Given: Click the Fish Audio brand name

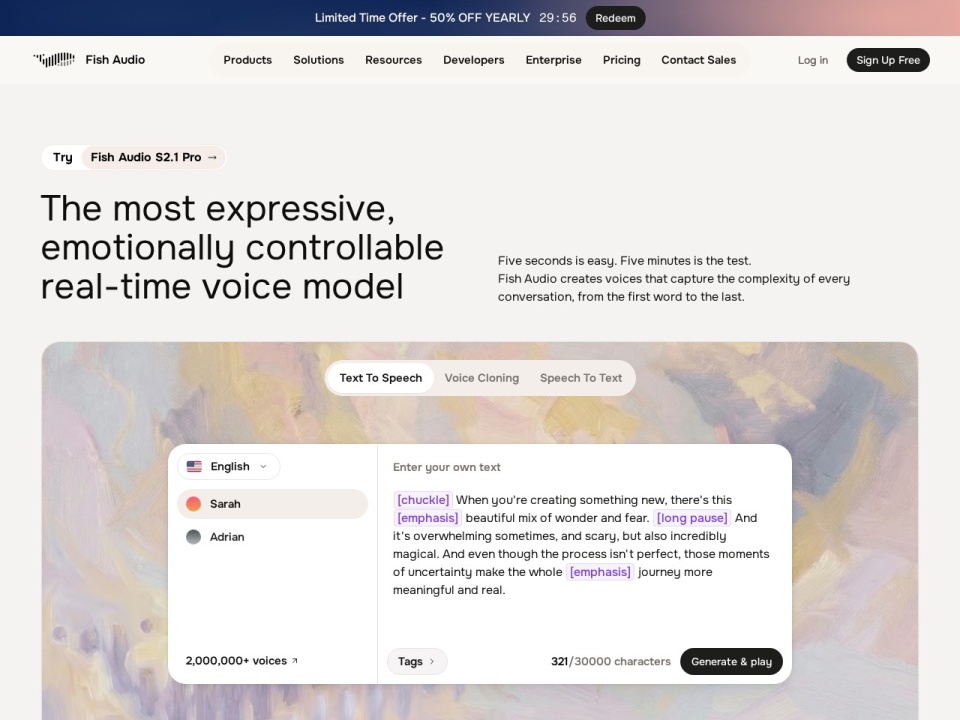Looking at the screenshot, I should tap(115, 59).
